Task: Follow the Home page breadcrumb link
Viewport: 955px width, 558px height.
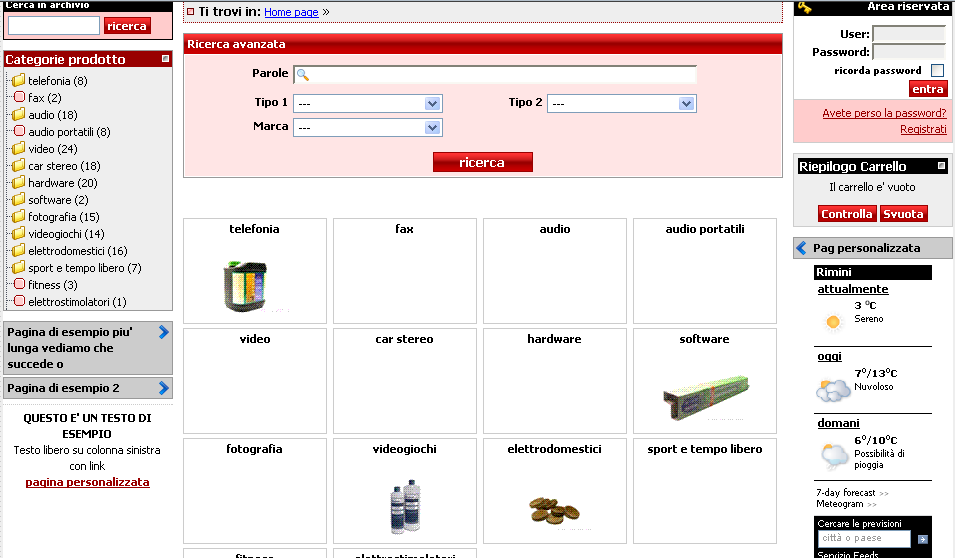Action: click(291, 12)
